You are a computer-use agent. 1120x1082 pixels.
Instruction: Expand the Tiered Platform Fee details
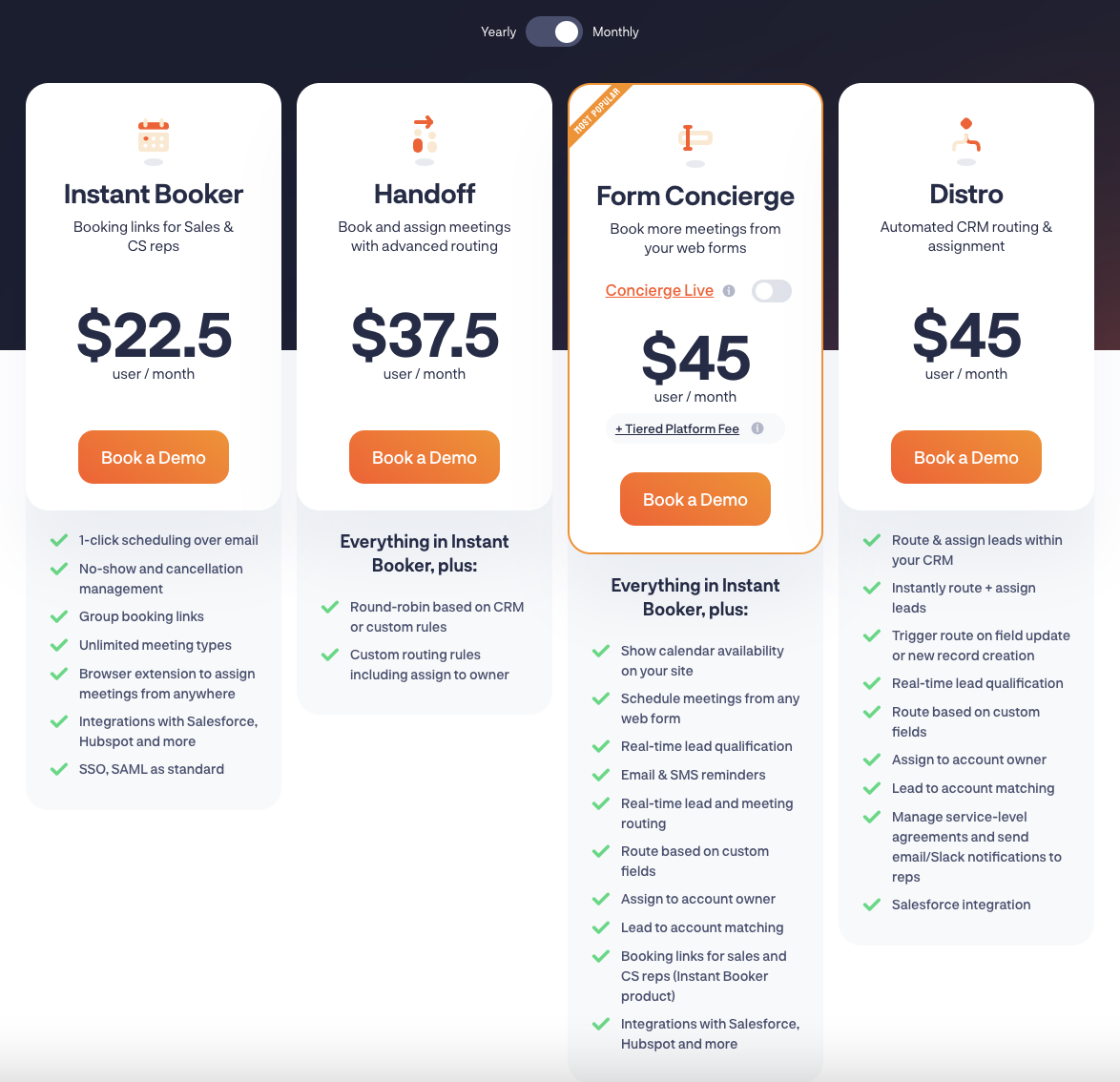coord(677,428)
